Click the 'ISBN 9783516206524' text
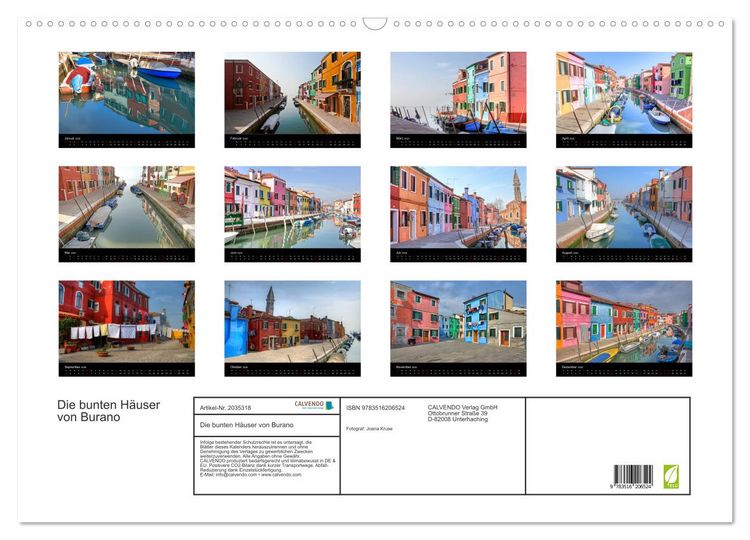 point(375,408)
